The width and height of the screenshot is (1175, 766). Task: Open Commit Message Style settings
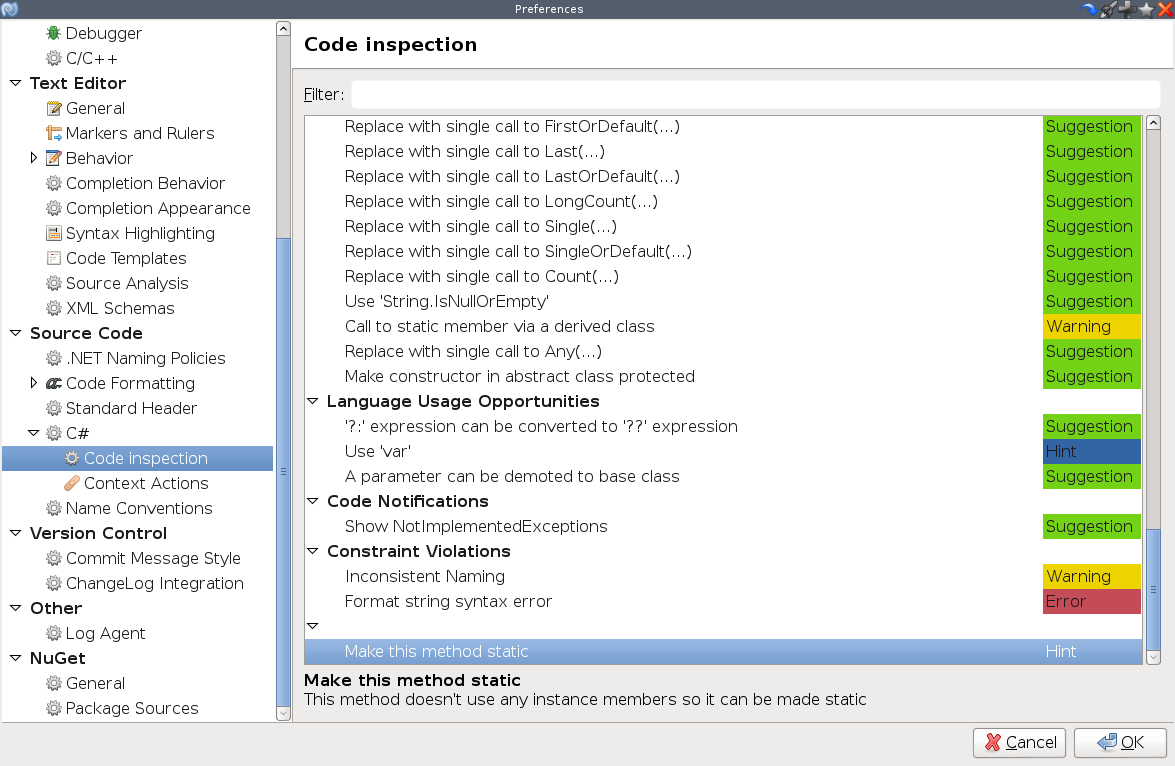153,558
